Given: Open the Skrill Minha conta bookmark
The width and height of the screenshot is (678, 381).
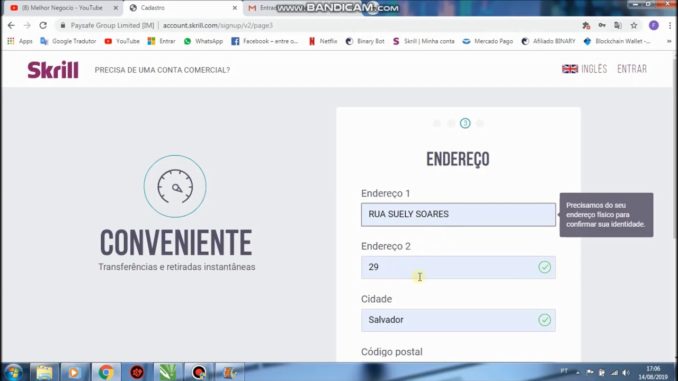Looking at the screenshot, I should (424, 41).
